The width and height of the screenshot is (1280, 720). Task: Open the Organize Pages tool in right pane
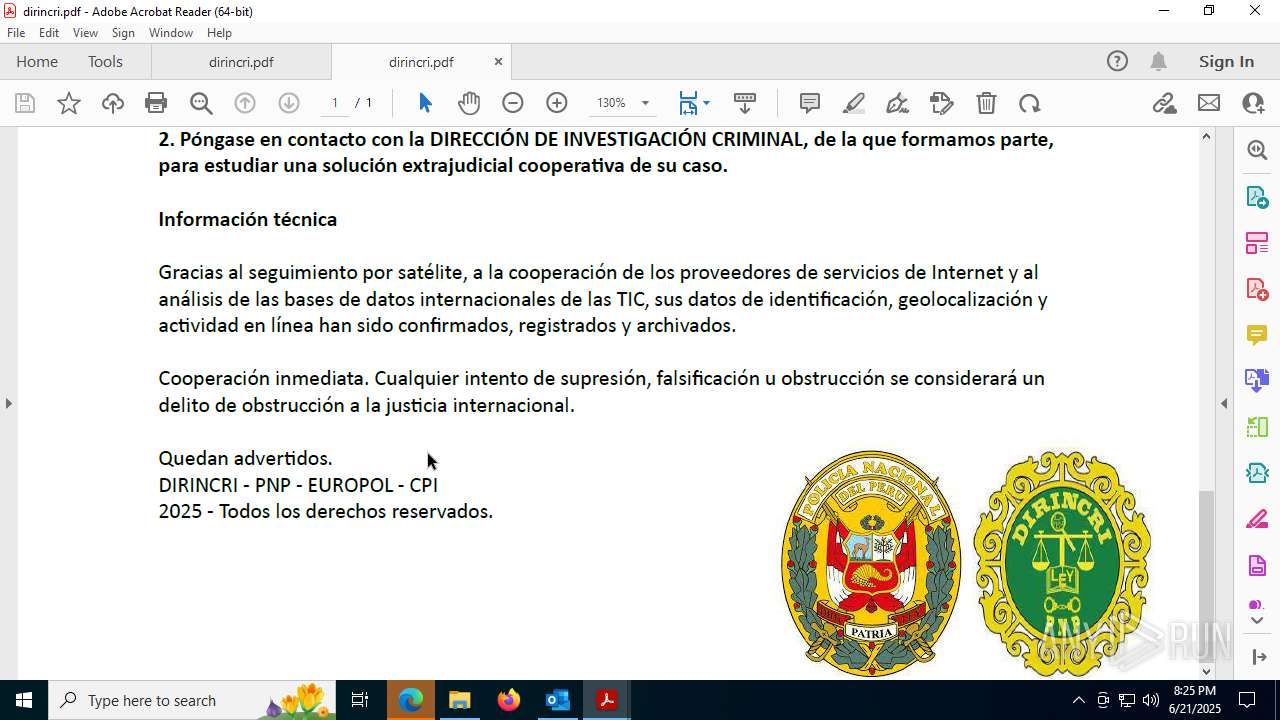tap(1257, 242)
